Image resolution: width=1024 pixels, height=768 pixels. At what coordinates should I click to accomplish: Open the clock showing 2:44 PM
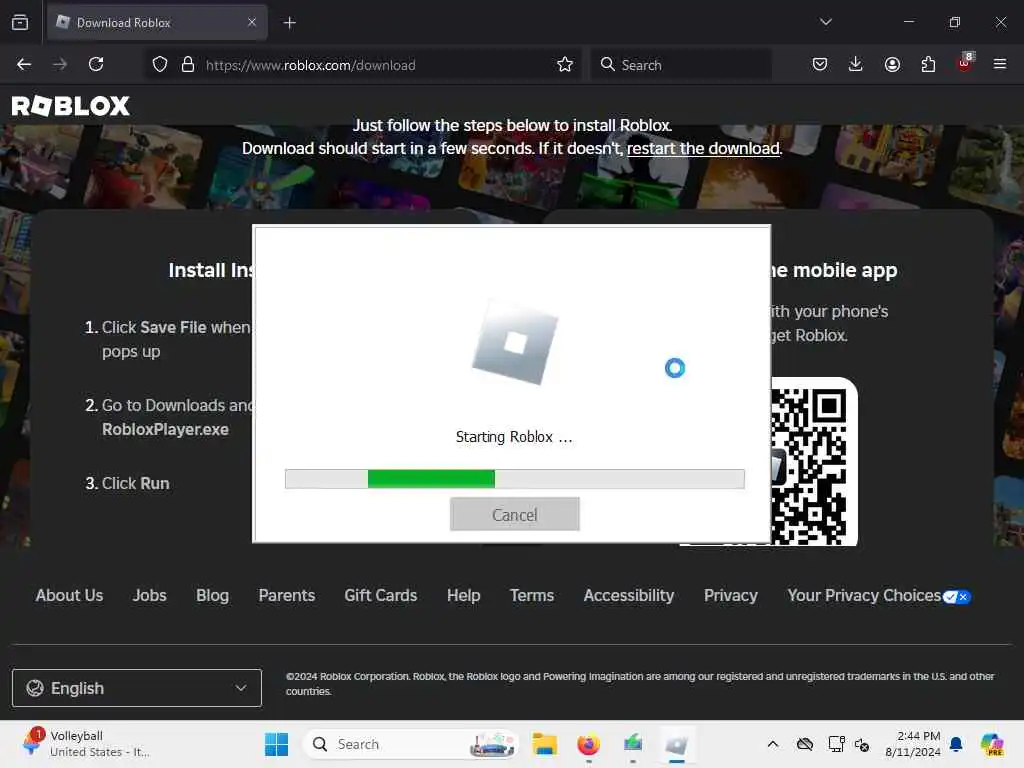(912, 744)
